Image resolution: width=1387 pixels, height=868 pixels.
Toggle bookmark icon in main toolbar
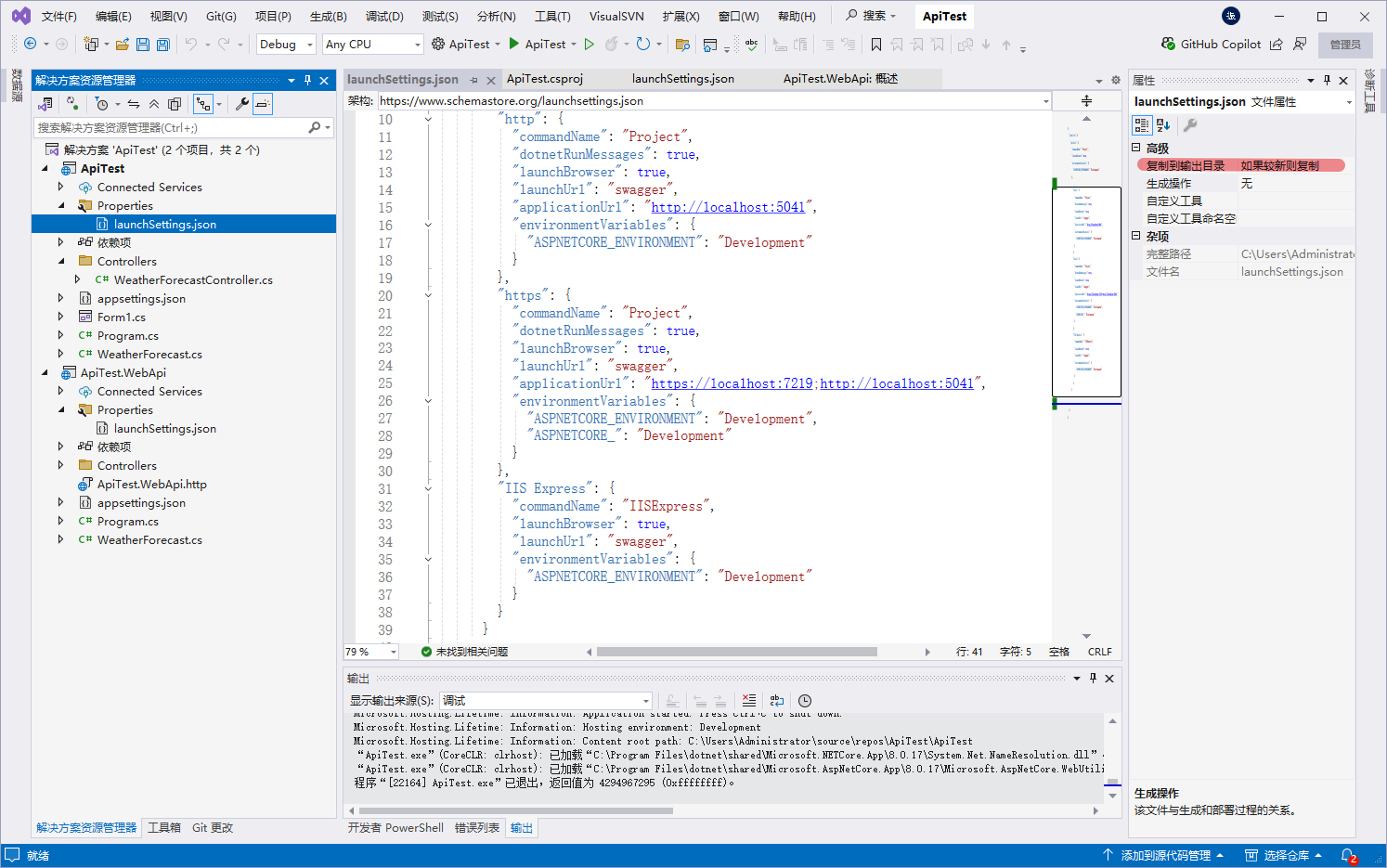(x=875, y=45)
